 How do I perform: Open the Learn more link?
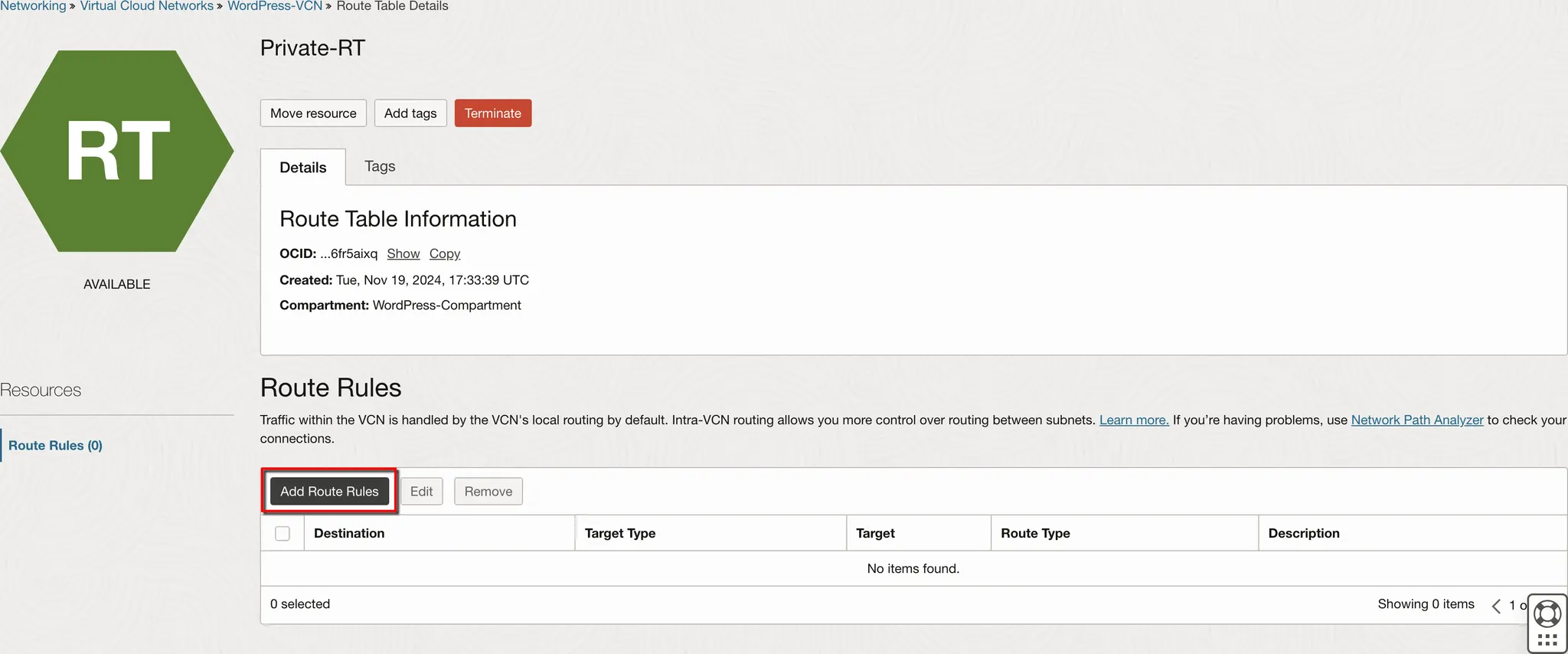point(1133,420)
